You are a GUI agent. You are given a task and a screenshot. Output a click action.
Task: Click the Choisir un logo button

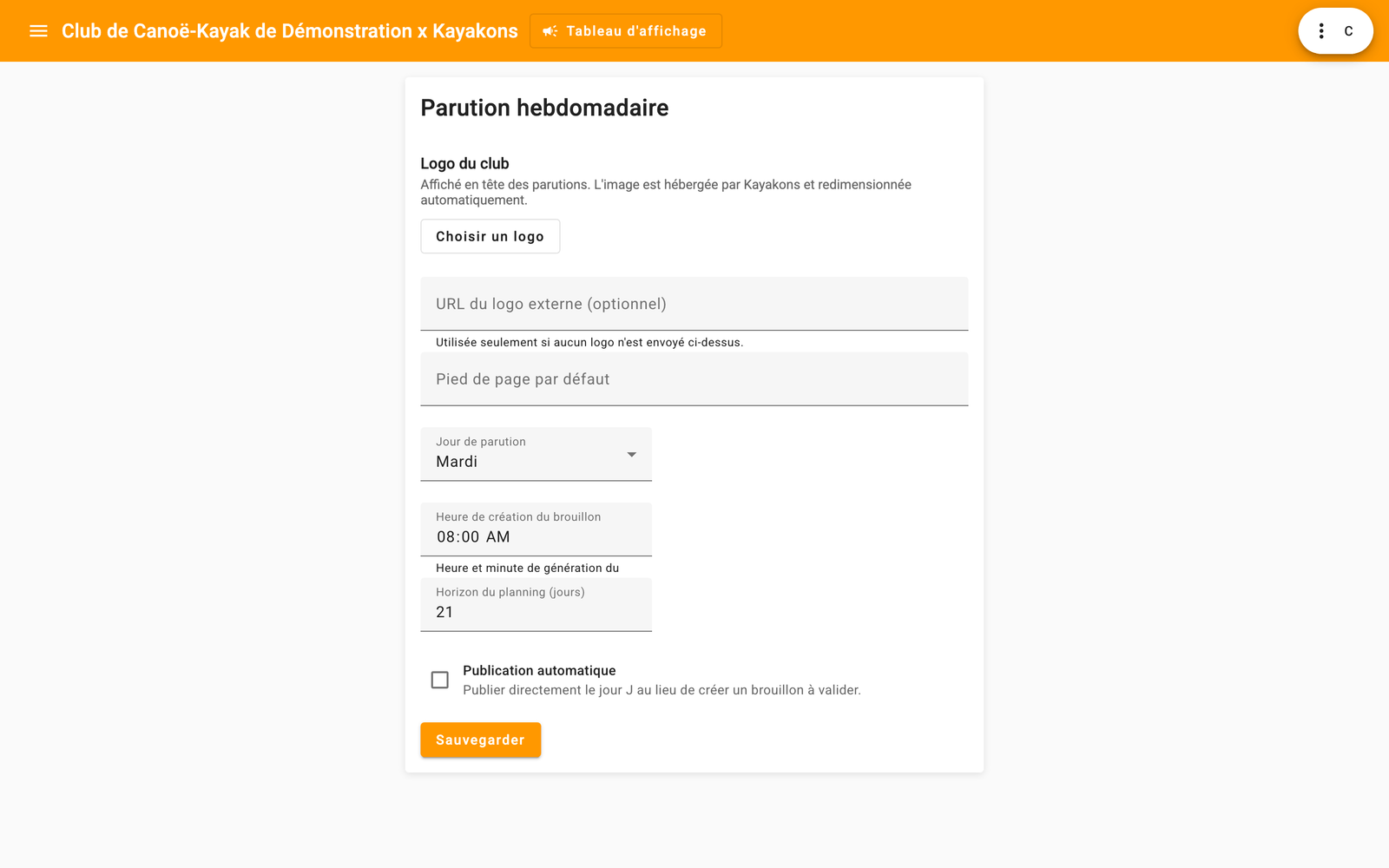[490, 236]
